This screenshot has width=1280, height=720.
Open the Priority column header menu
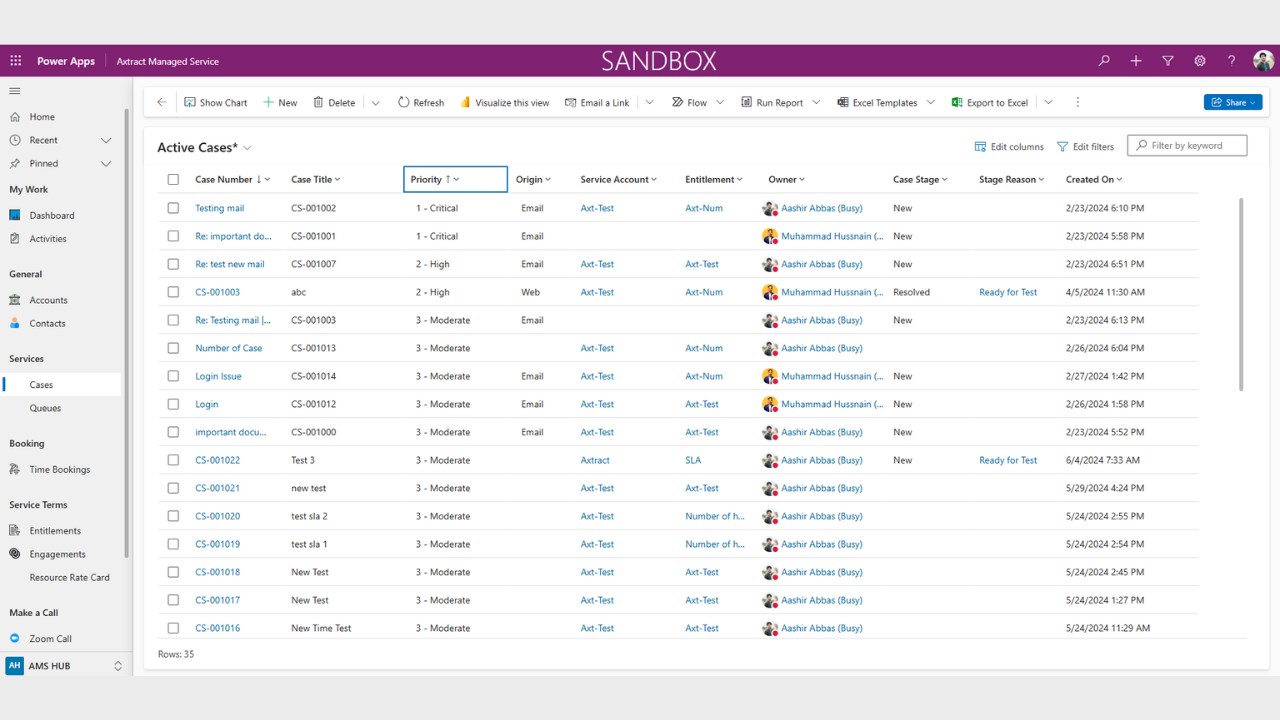(455, 179)
